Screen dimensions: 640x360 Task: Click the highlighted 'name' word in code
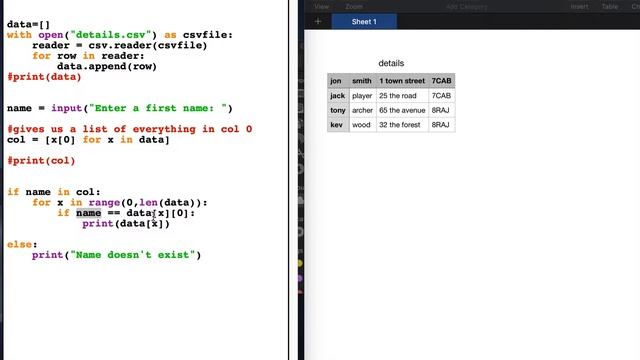click(89, 213)
